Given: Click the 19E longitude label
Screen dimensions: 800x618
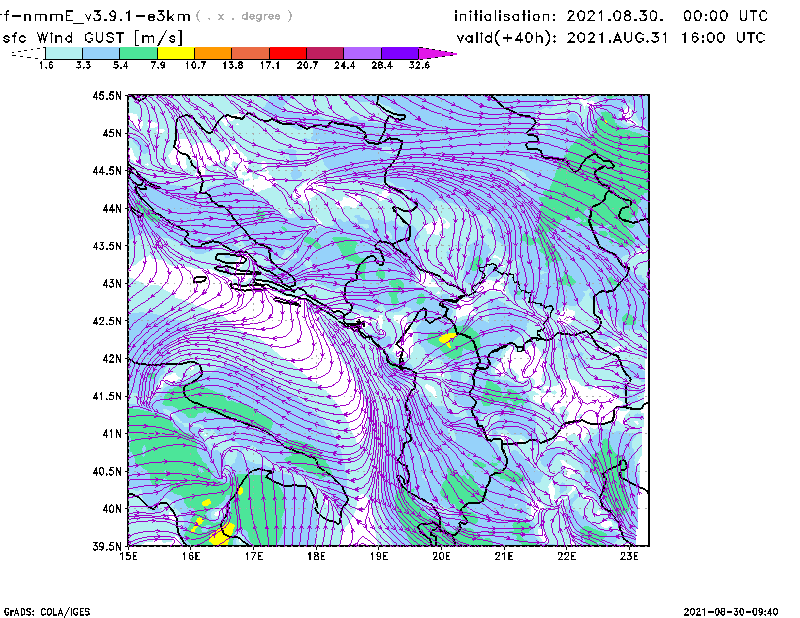Looking at the screenshot, I should tap(379, 556).
